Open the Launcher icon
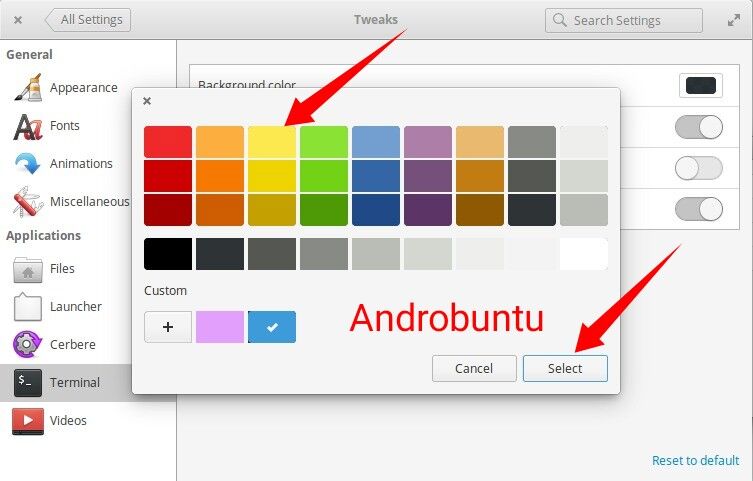Viewport: 753px width, 481px height. (28, 307)
